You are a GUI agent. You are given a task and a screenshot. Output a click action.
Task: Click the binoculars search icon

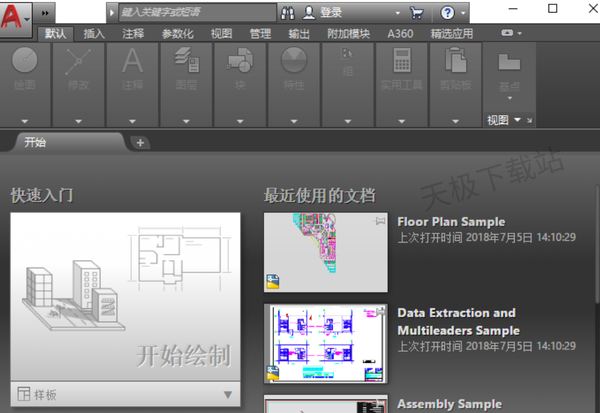click(x=287, y=12)
